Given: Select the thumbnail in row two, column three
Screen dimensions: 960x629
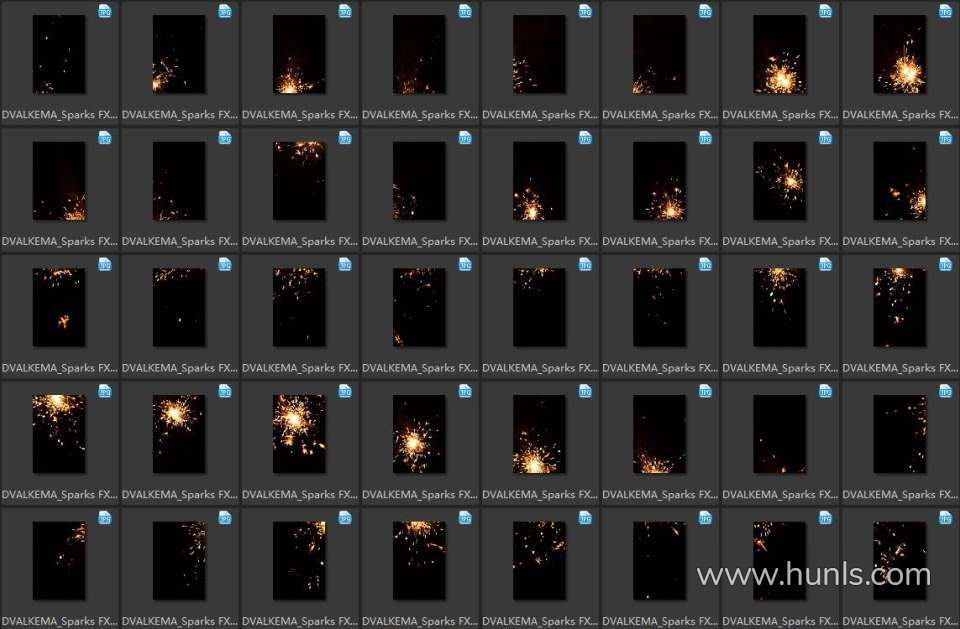Looking at the screenshot, I should [299, 181].
